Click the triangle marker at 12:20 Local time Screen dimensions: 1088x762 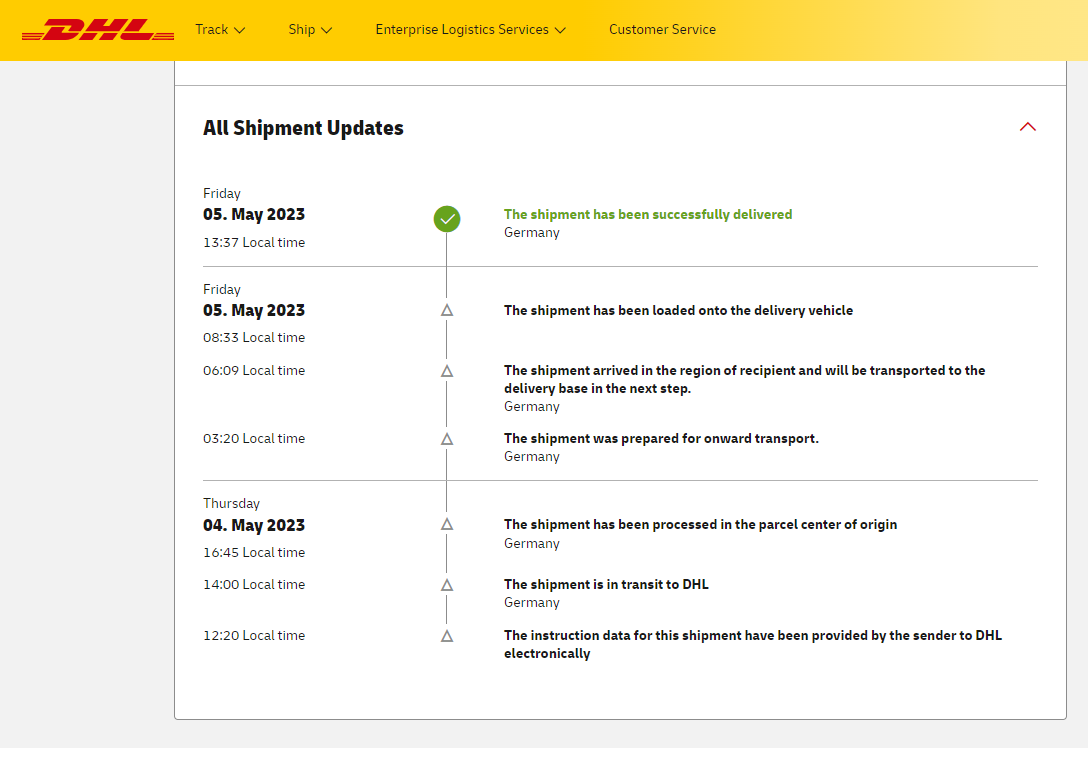447,636
